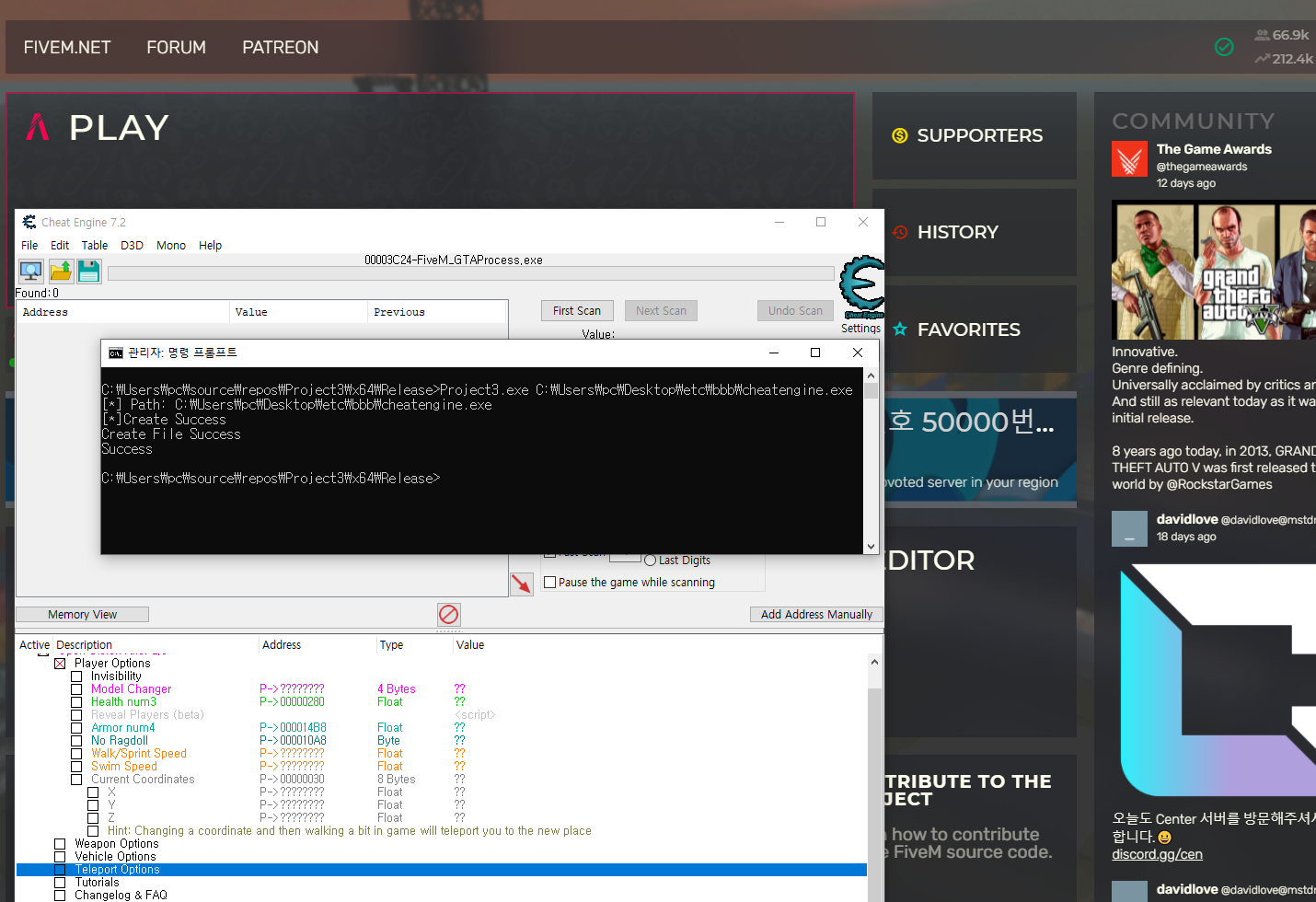The height and width of the screenshot is (902, 1316).
Task: Click the Cheat Engine logo
Action: coord(862,287)
